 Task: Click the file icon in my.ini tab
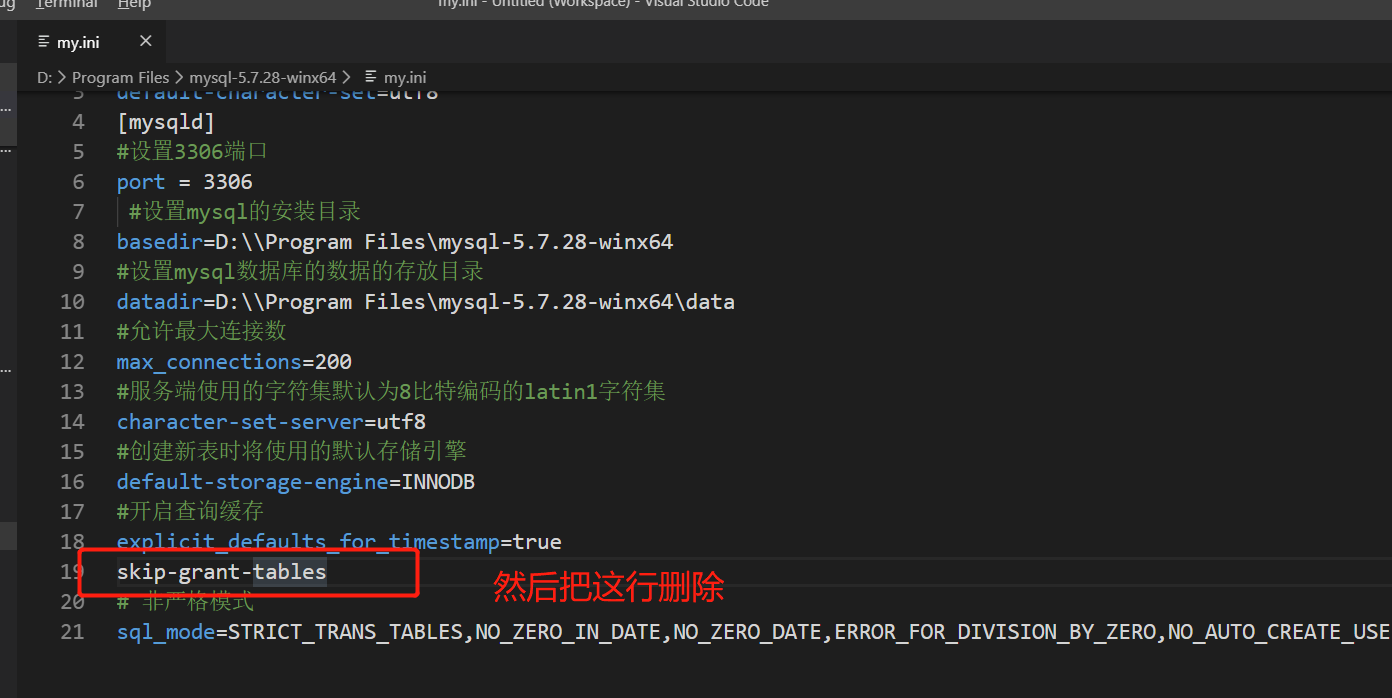43,42
